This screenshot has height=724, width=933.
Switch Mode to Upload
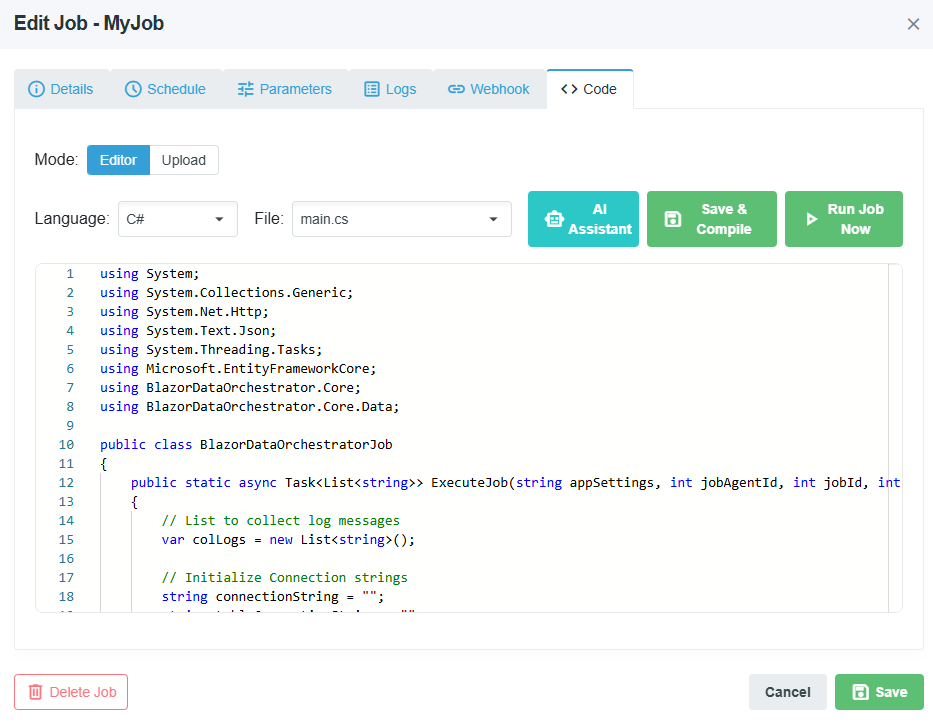[184, 160]
